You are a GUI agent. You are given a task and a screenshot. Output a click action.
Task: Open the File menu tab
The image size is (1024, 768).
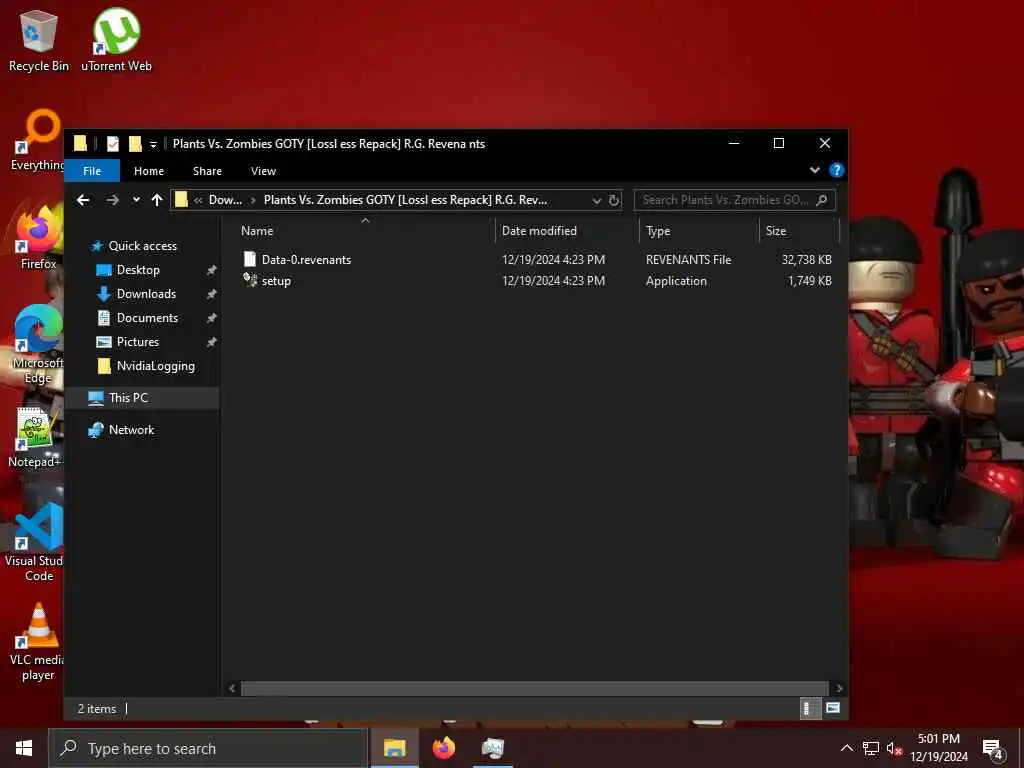(x=92, y=170)
